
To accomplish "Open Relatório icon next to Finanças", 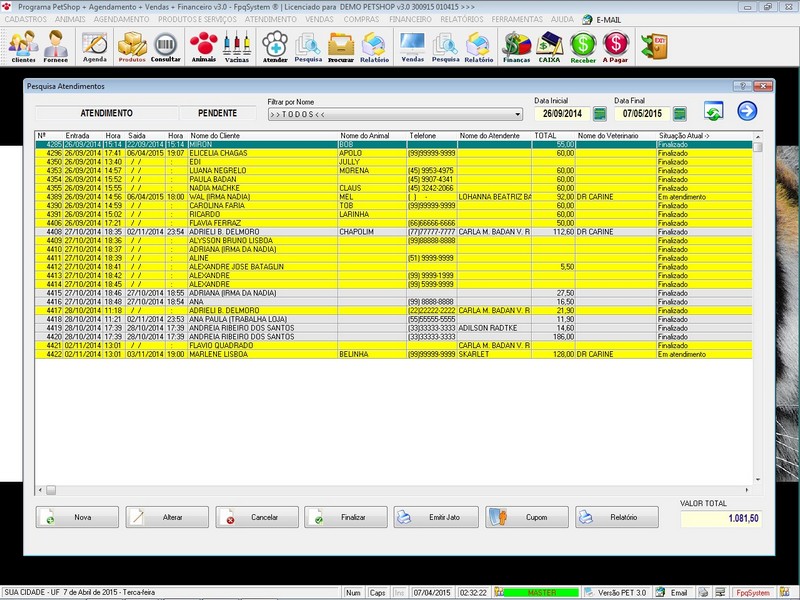I will [479, 46].
